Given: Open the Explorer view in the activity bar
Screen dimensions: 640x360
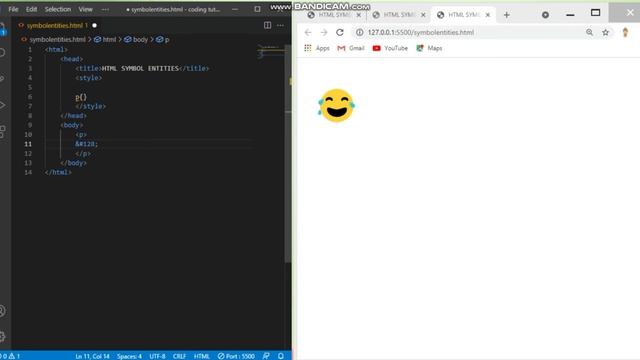Looking at the screenshot, I should point(2,29).
